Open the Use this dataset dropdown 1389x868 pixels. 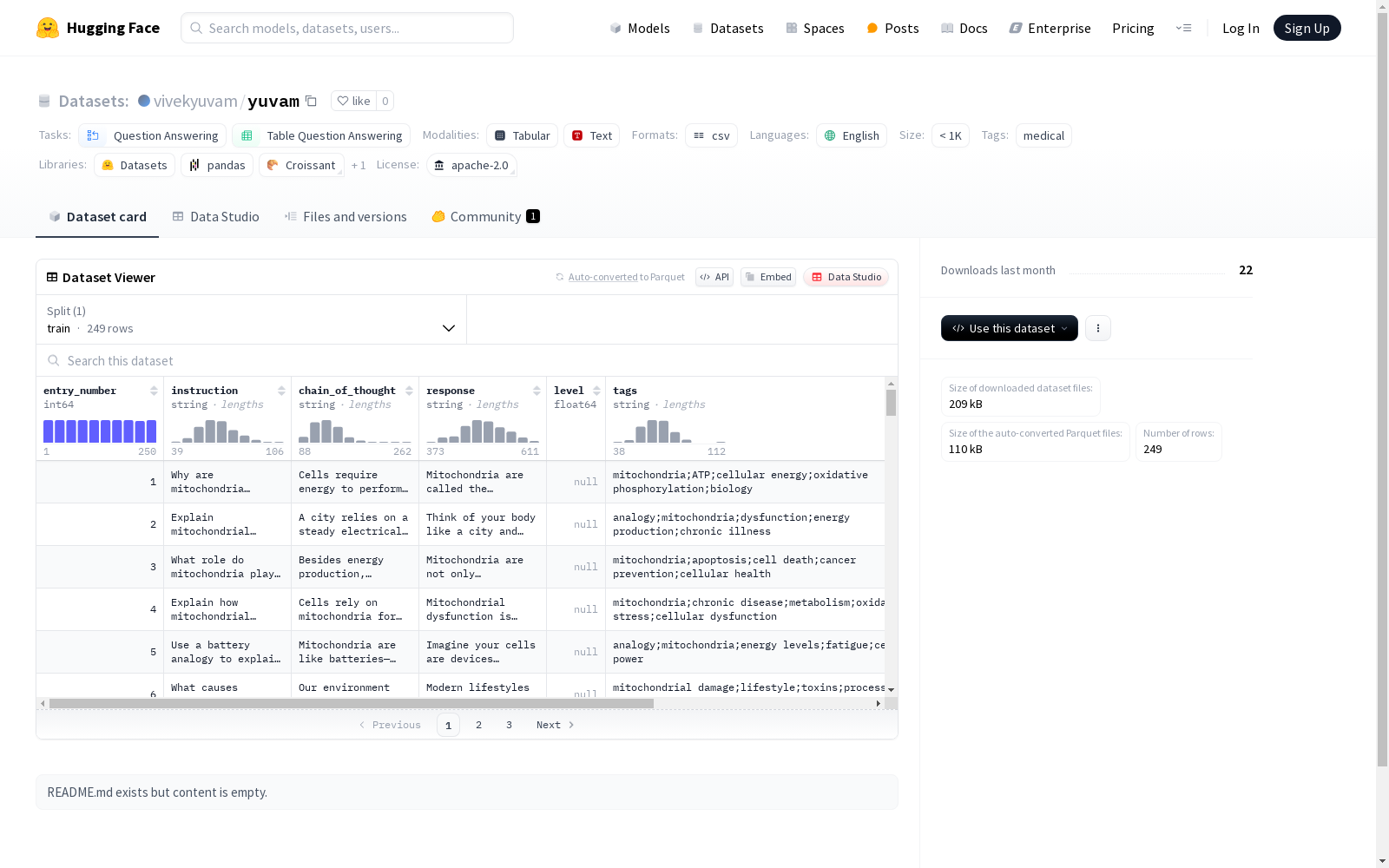click(1010, 328)
